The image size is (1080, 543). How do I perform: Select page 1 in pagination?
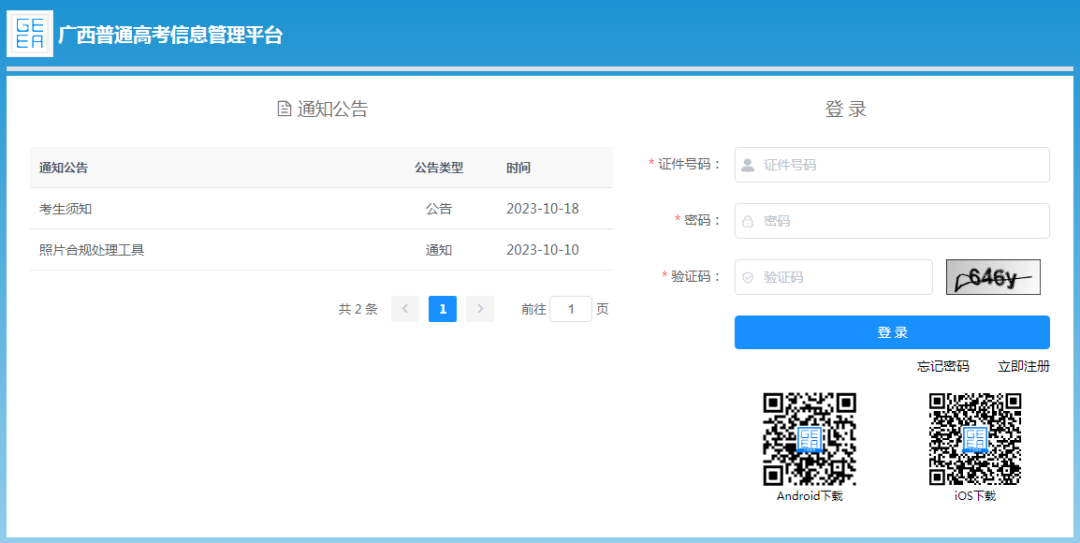[443, 309]
